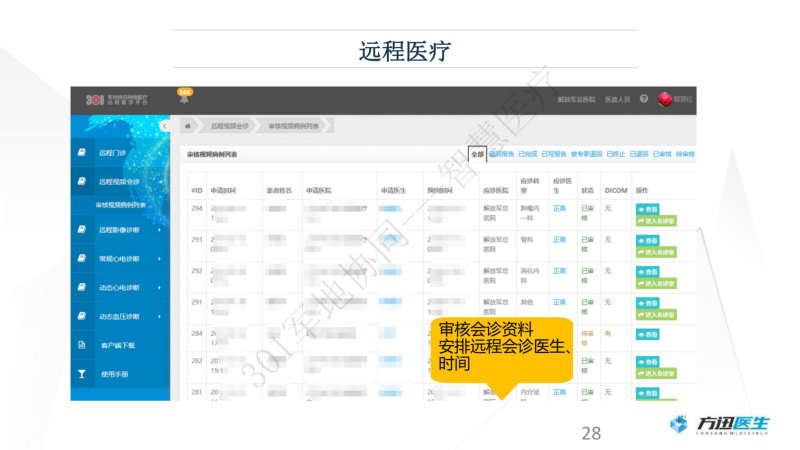Toggle the 远程视频会诊 menu arrow
Image resolution: width=800 pixels, height=450 pixels.
point(160,182)
